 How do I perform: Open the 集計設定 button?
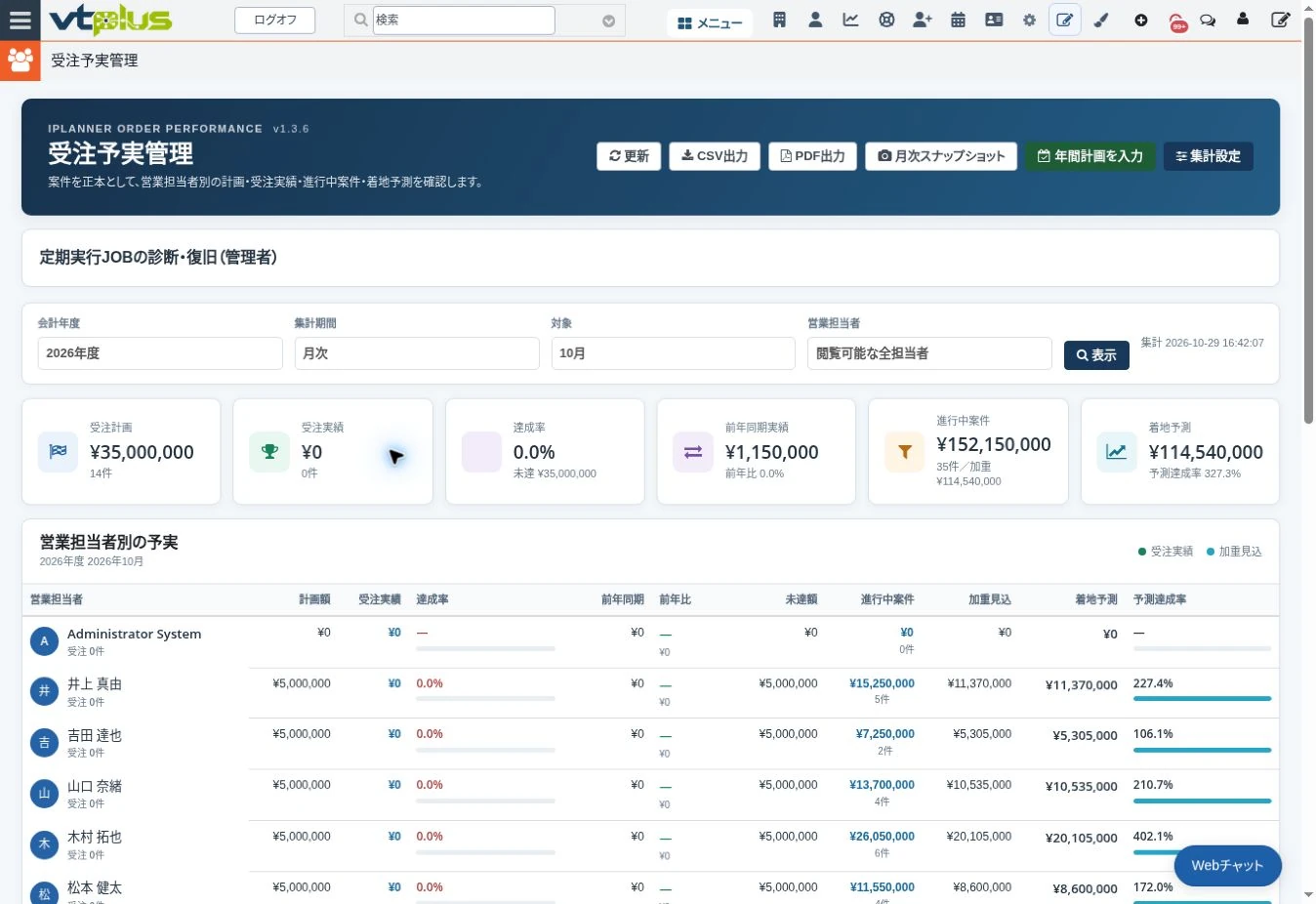coord(1208,156)
